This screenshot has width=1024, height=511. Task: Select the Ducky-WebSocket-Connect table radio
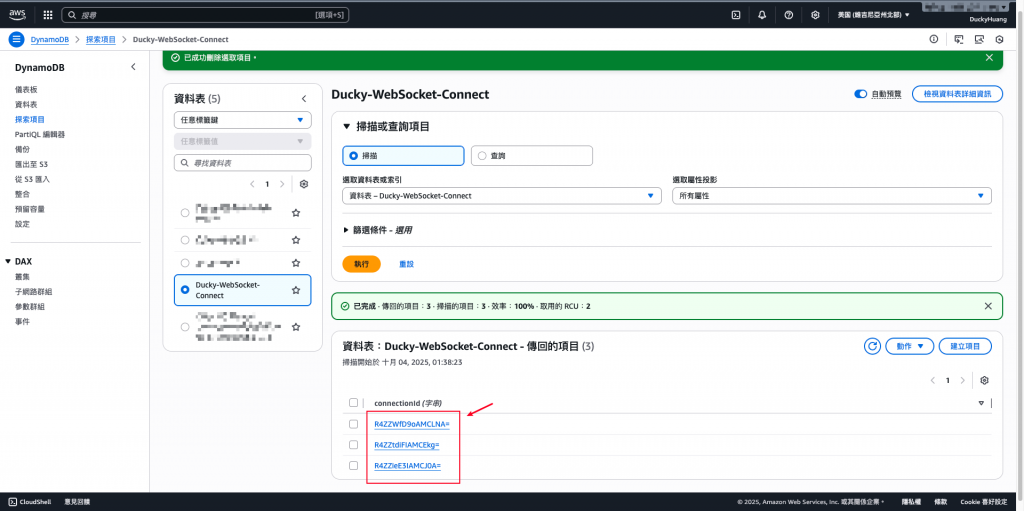185,289
